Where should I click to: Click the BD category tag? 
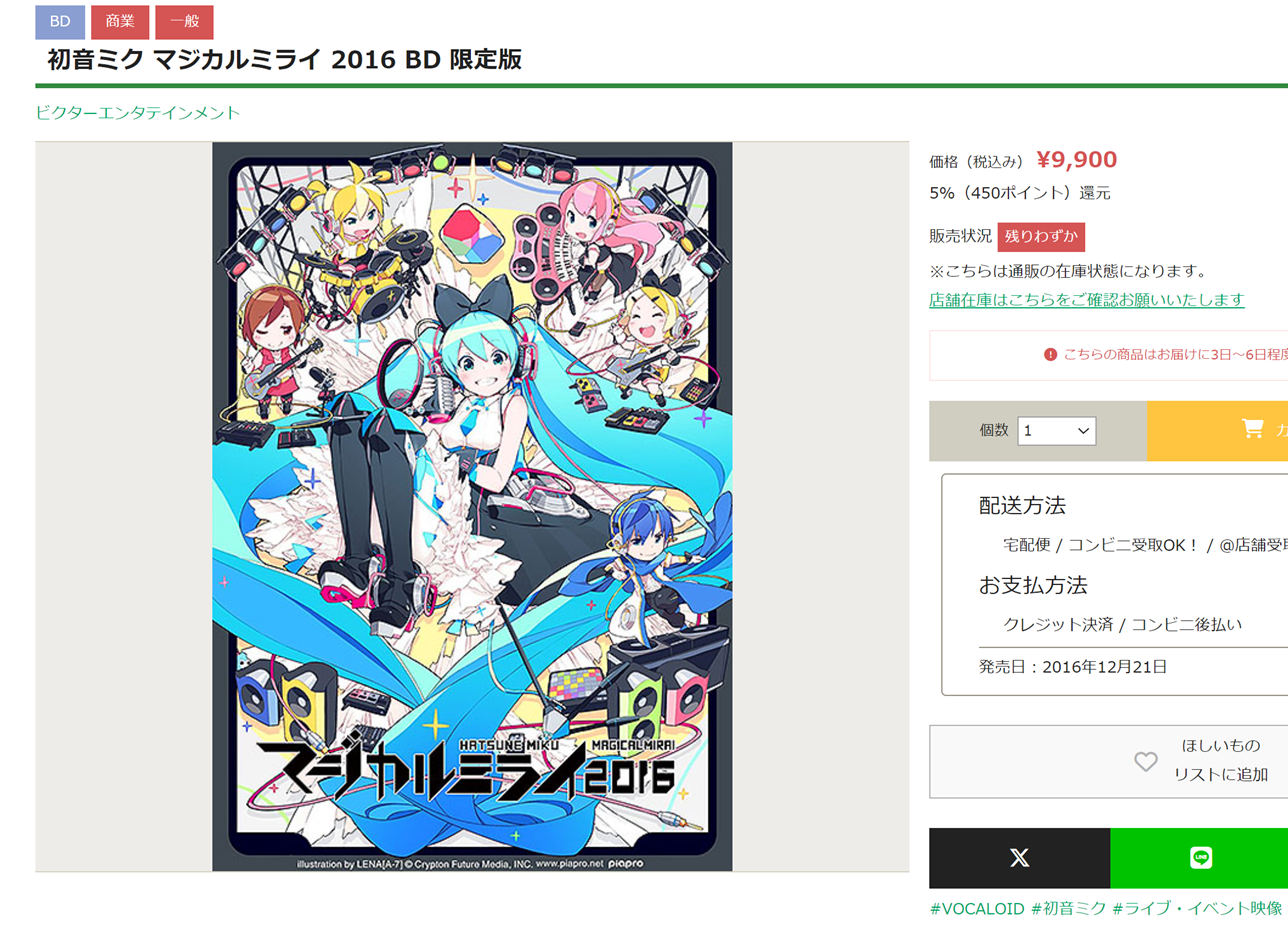[60, 22]
